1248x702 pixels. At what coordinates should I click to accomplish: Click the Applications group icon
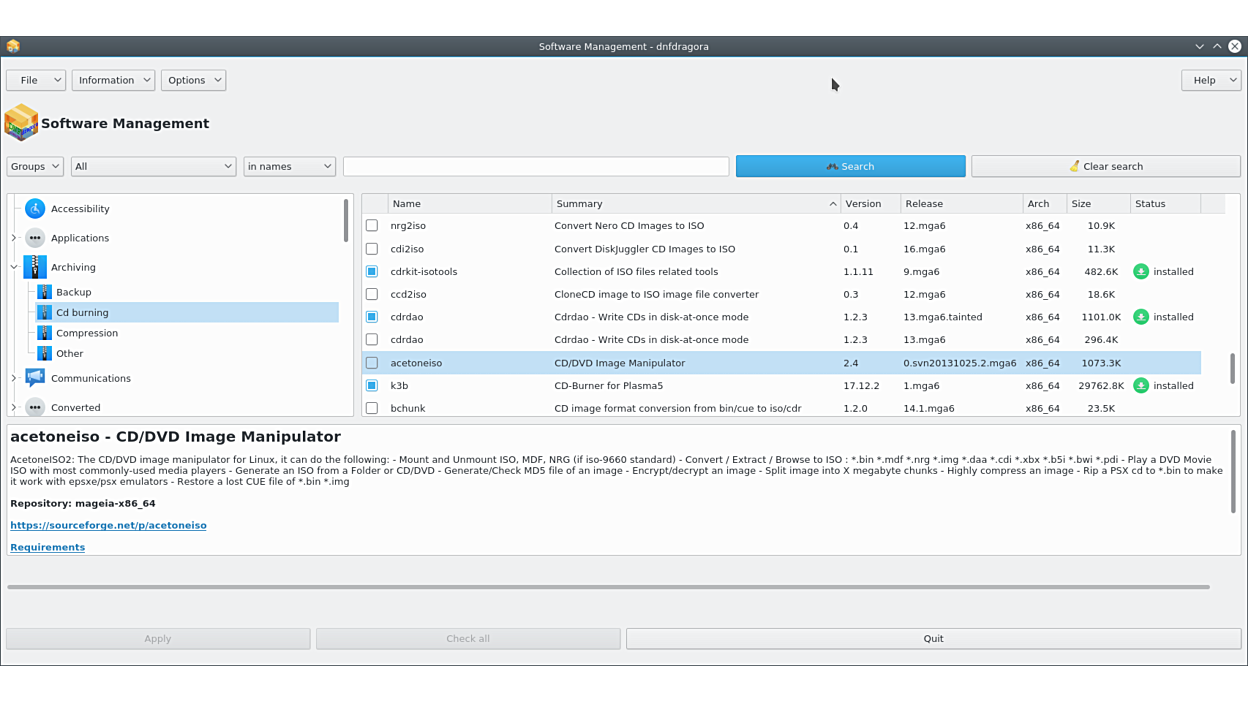pos(35,238)
